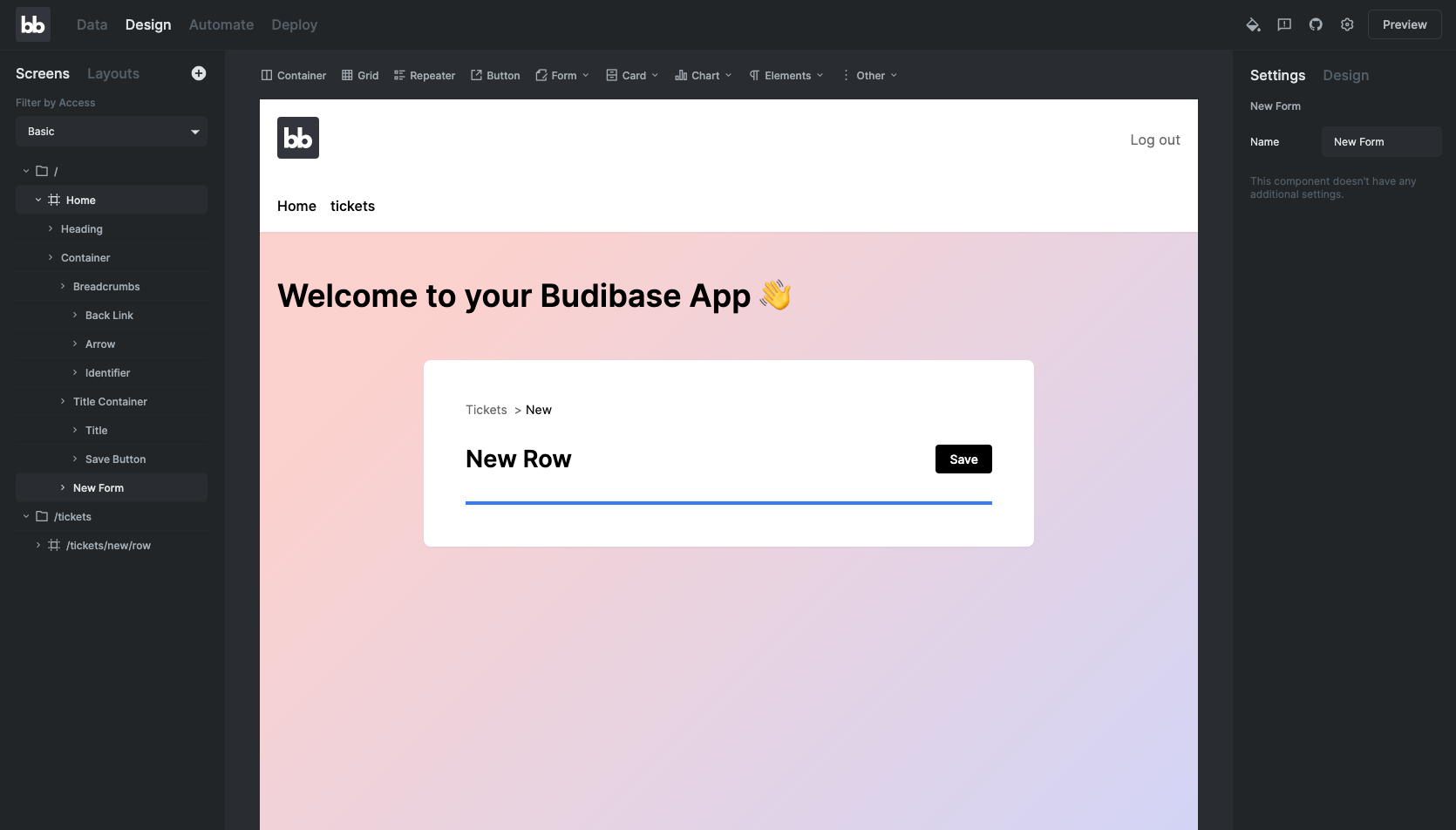Click the bb logo in app preview
The width and height of the screenshot is (1456, 830).
(298, 138)
